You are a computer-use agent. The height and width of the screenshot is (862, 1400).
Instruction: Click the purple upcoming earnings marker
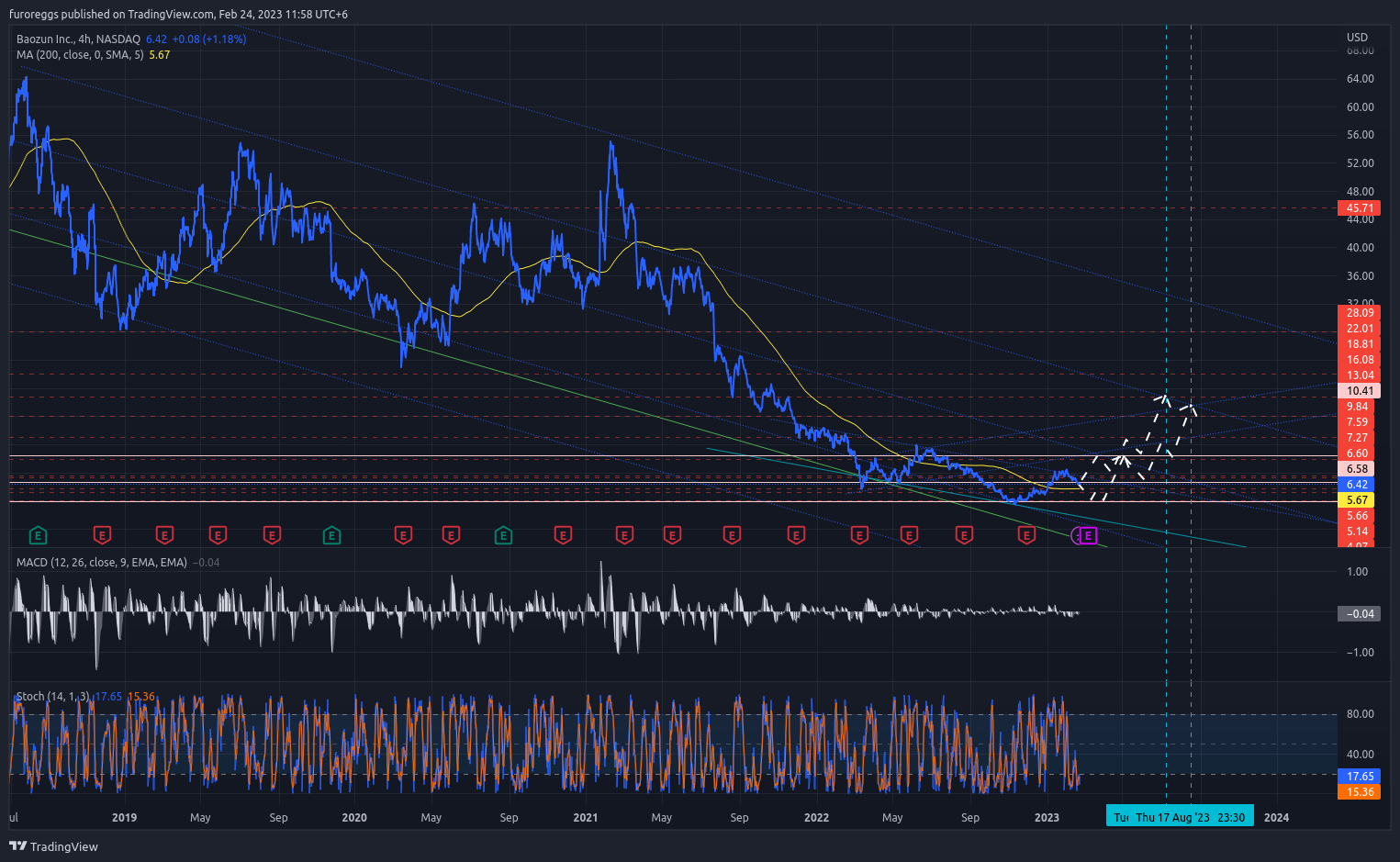[1088, 535]
